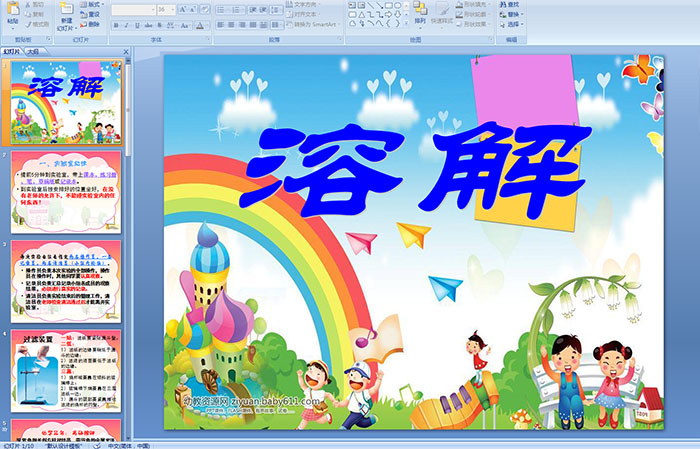
Task: Select the down arrow shape
Action: [x=397, y=15]
